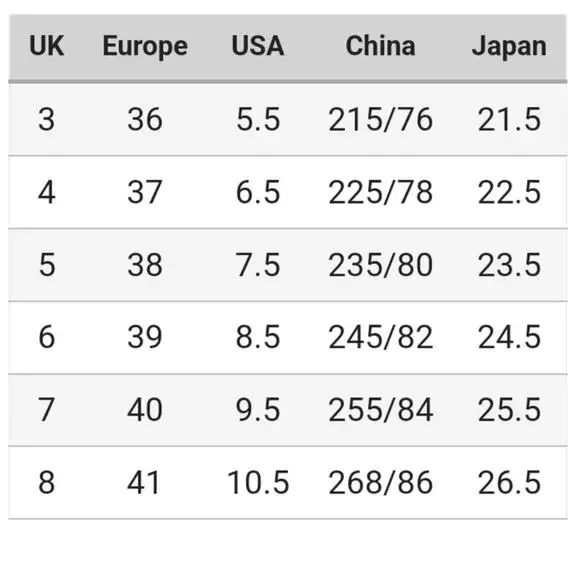
Task: Click the China size 225/78 value
Action: pos(380,192)
